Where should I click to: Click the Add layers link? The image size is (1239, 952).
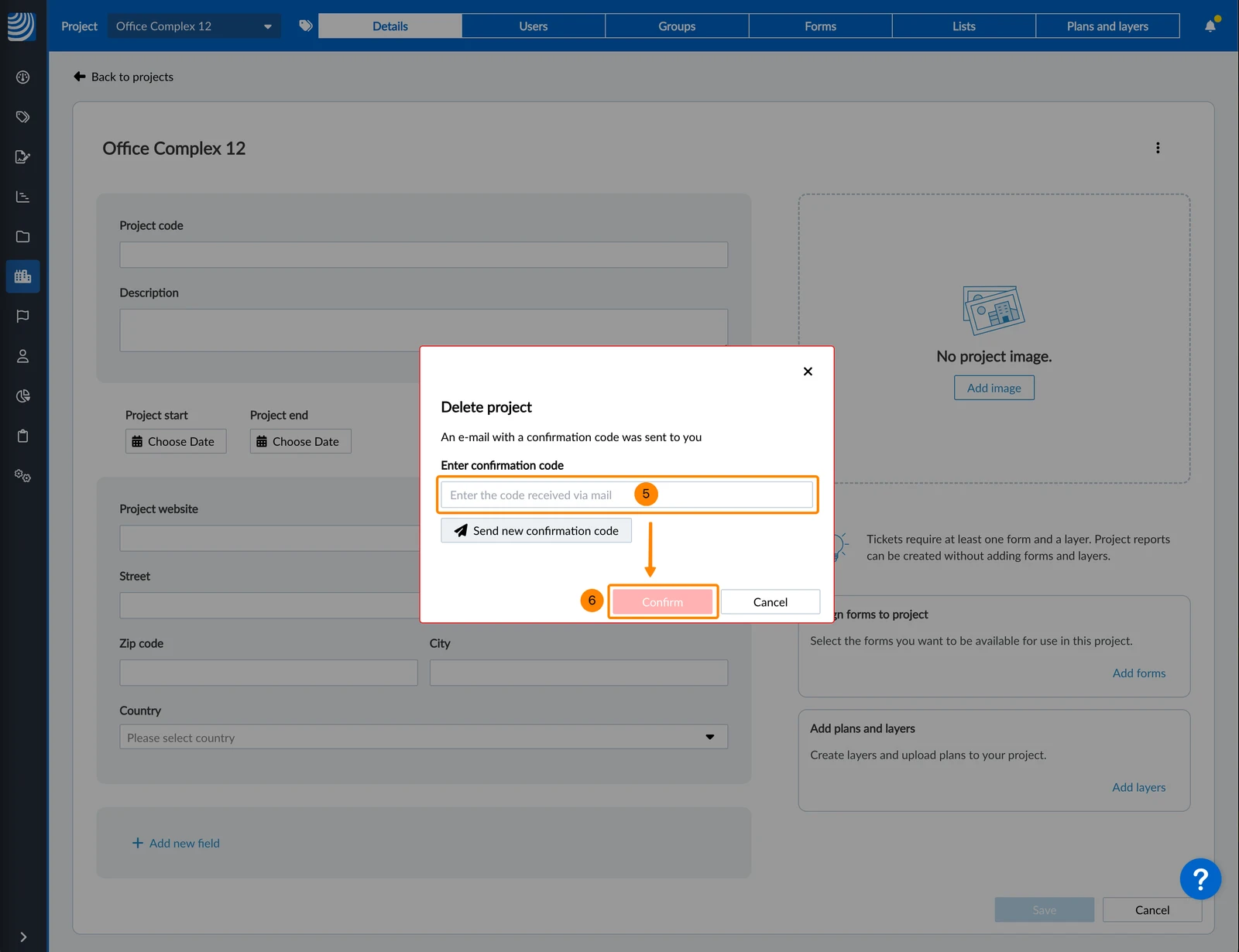point(1139,787)
